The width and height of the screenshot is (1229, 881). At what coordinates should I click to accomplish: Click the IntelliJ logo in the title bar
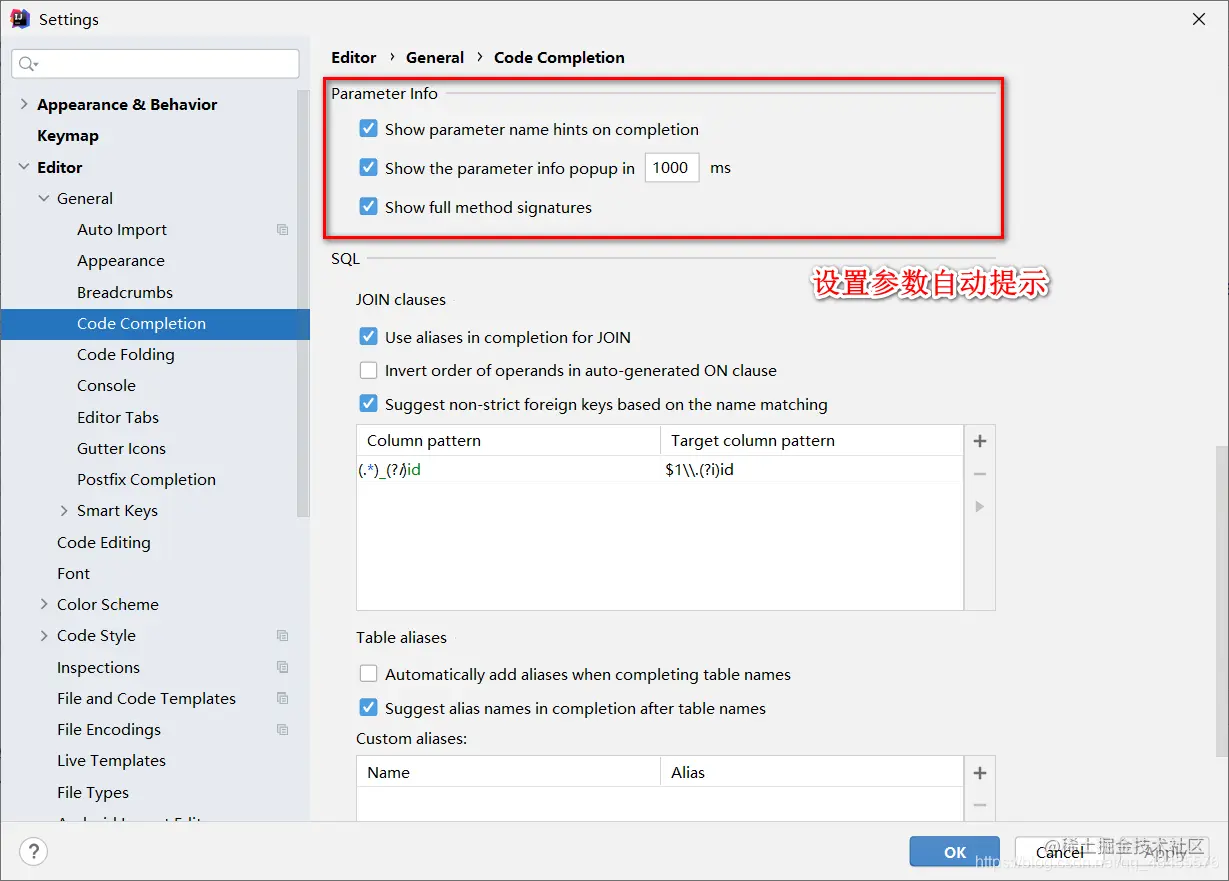pyautogui.click(x=20, y=19)
